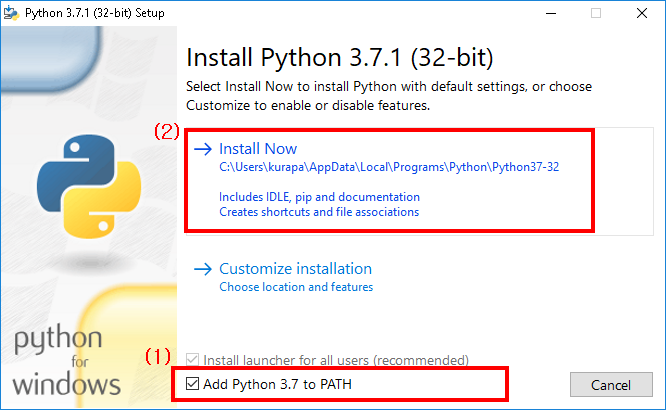
Task: Click the Install Now heading
Action: click(258, 149)
